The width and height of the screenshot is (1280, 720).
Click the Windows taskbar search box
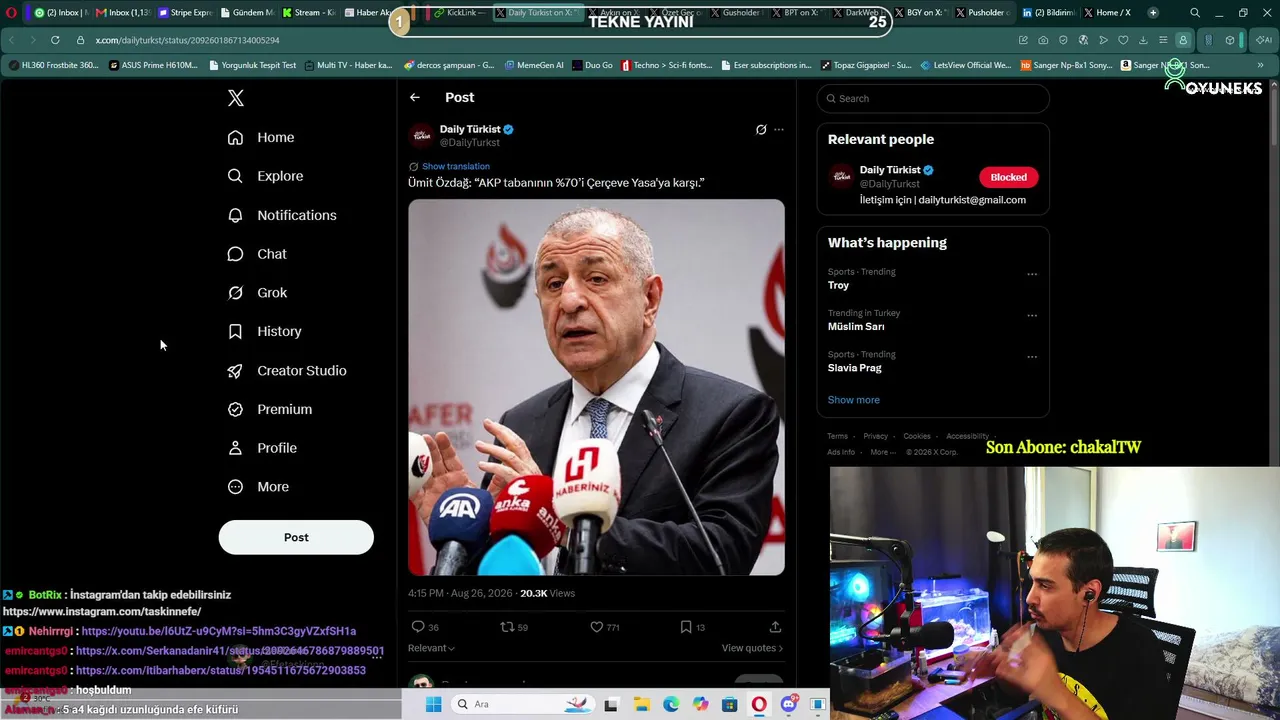(524, 704)
